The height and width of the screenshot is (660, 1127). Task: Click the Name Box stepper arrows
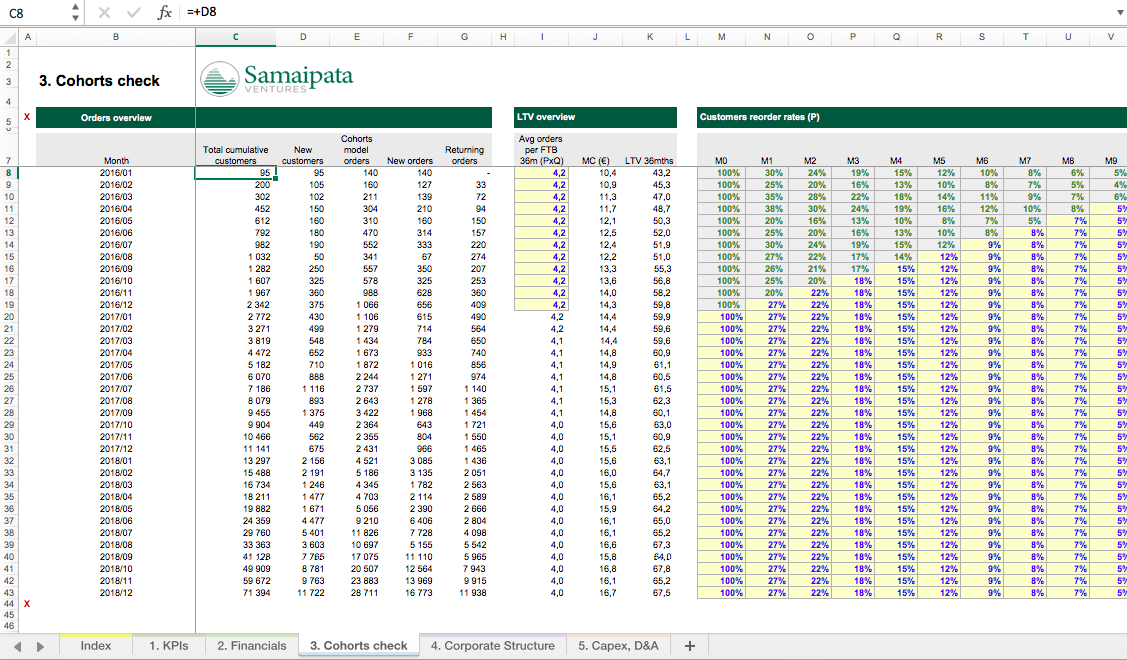(75, 12)
